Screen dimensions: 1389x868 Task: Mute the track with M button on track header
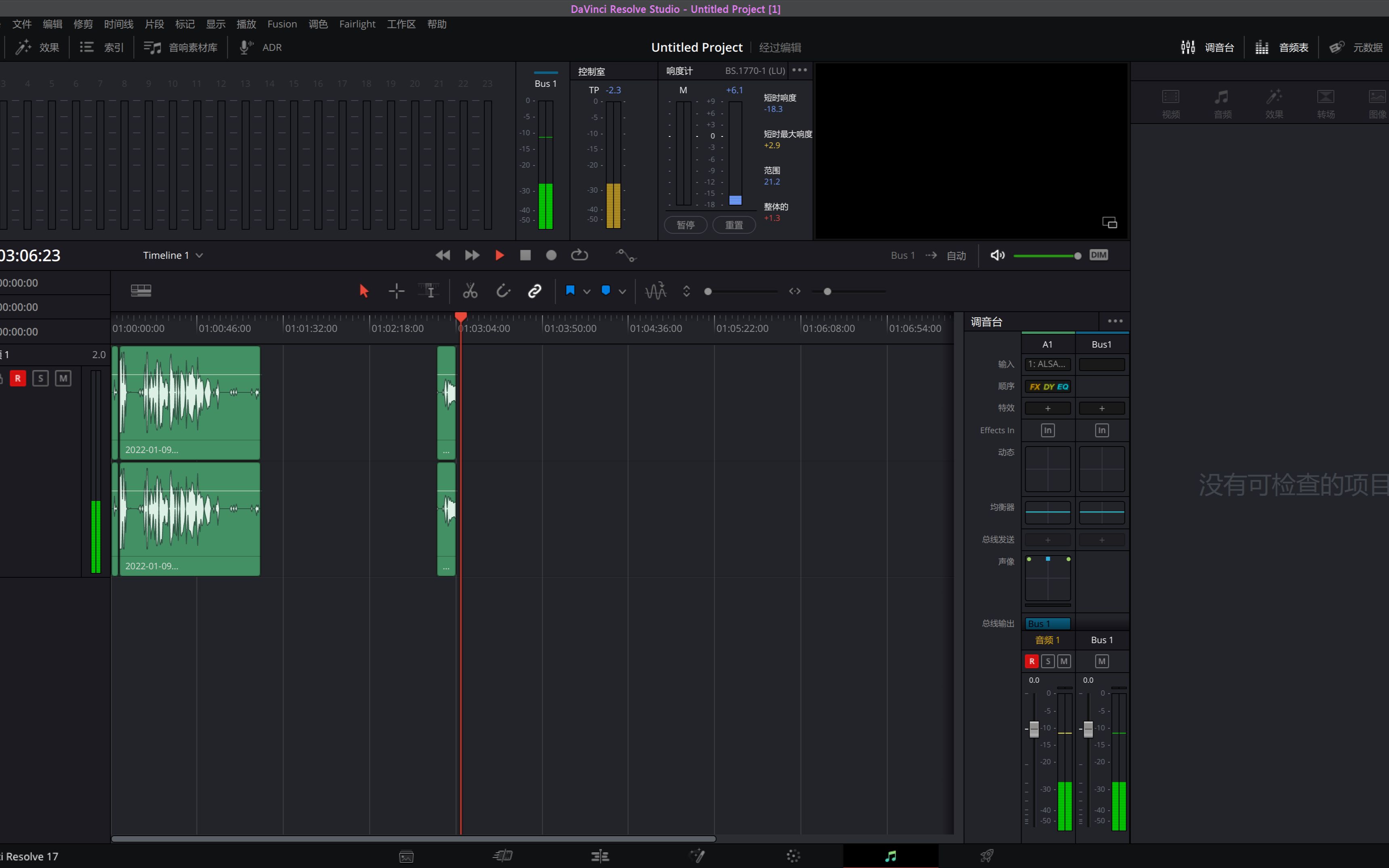pos(63,378)
